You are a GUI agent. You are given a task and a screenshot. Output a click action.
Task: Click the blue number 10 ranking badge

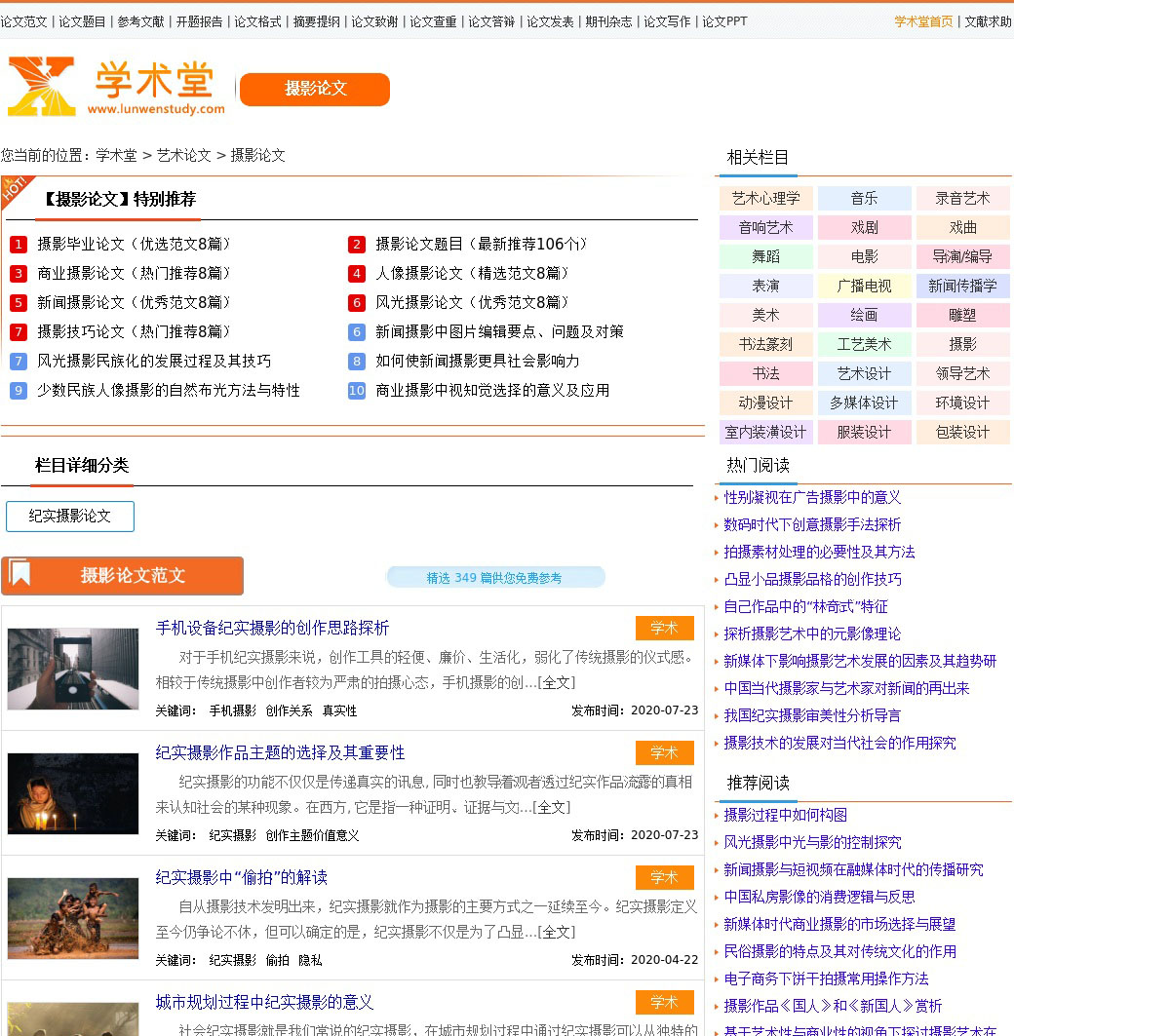[x=357, y=391]
